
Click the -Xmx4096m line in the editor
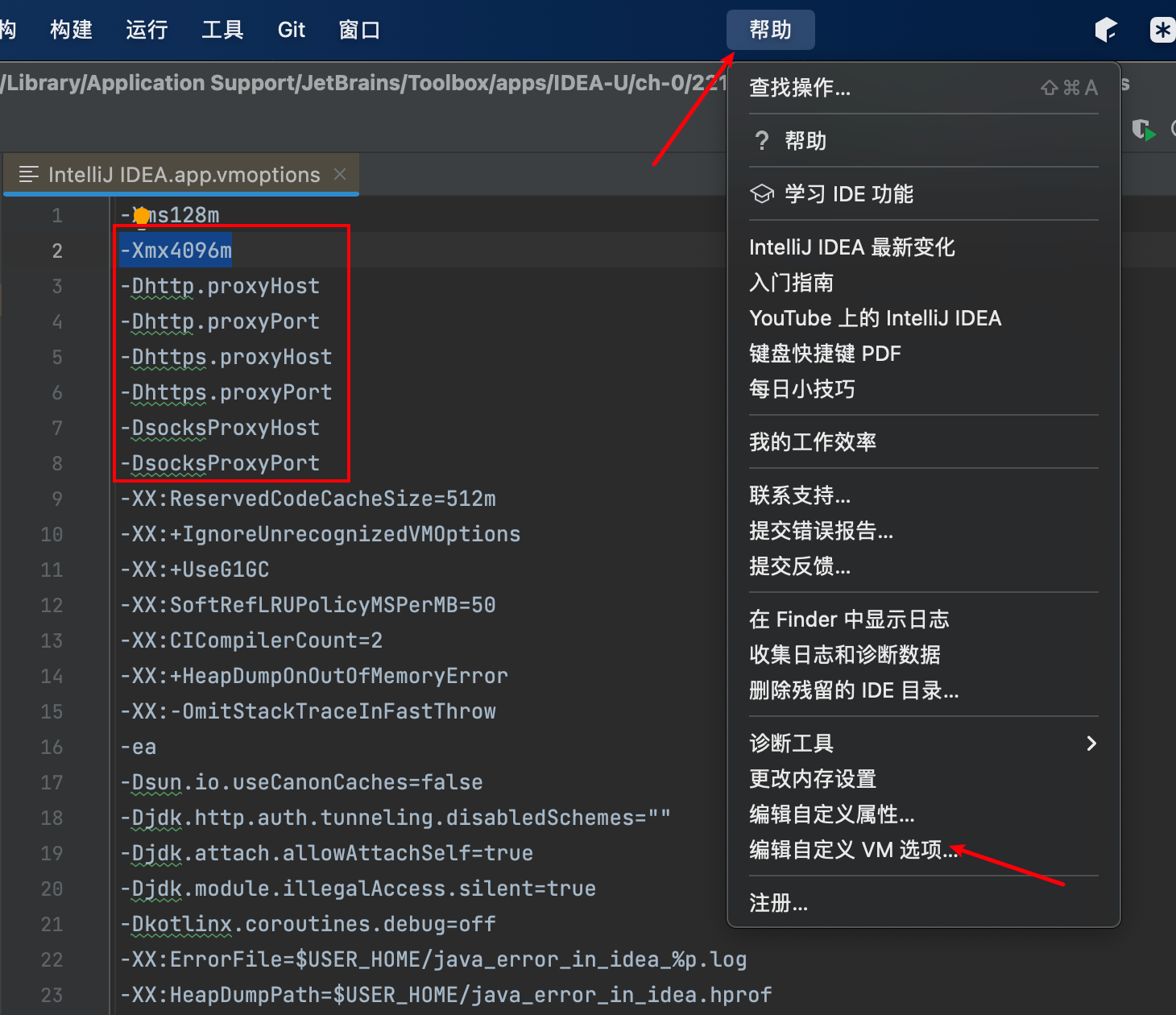click(x=176, y=251)
